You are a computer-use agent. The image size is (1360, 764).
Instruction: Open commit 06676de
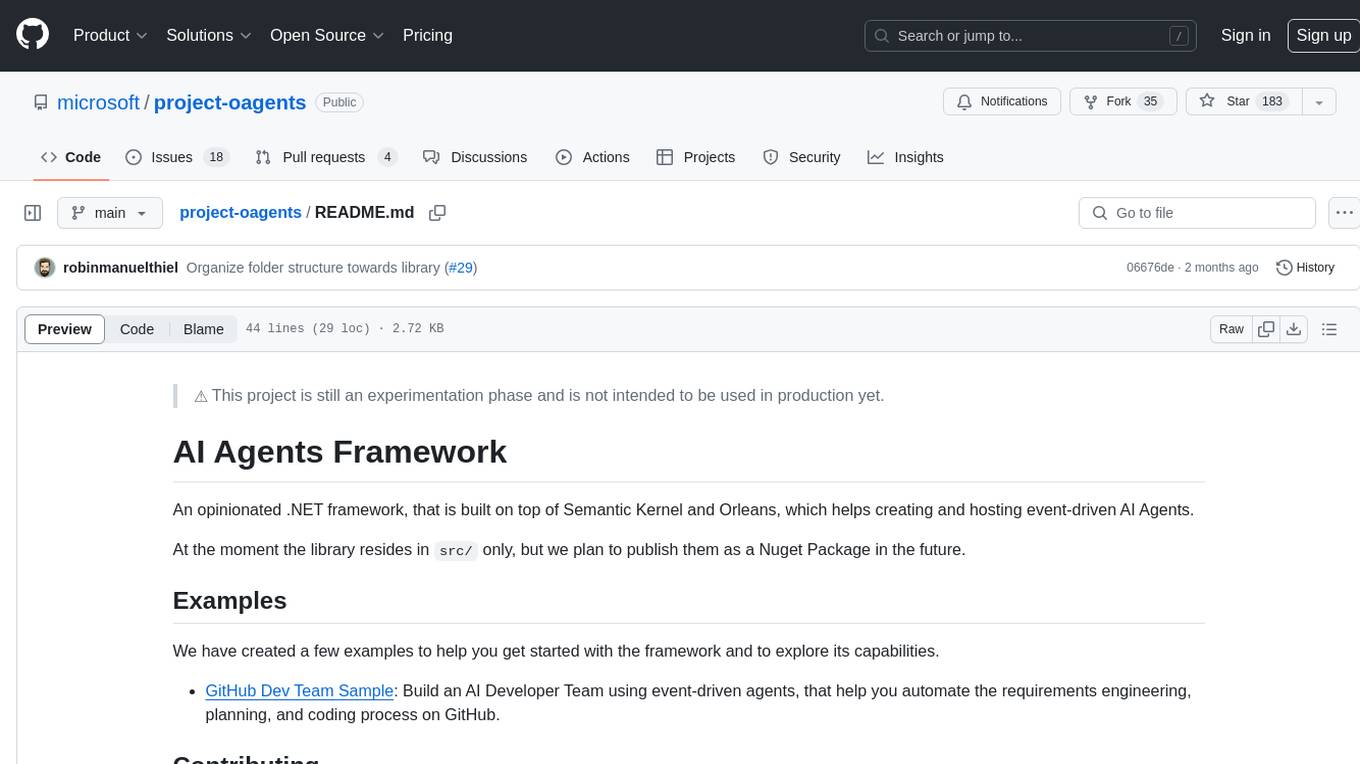[1150, 268]
